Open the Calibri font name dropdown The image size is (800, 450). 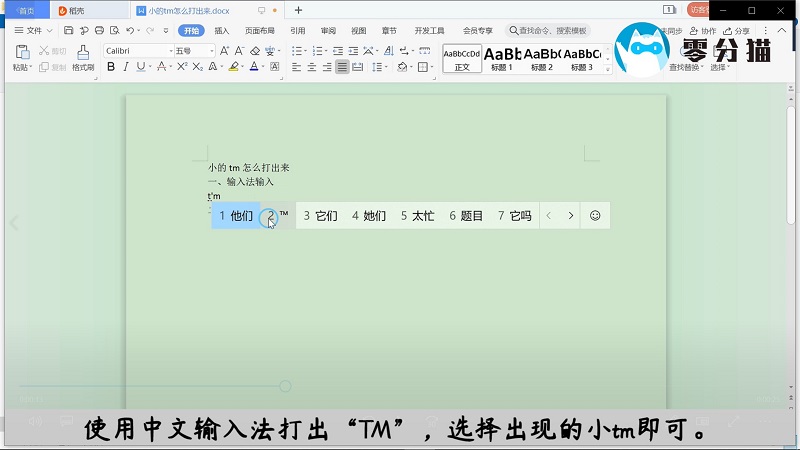[171, 51]
